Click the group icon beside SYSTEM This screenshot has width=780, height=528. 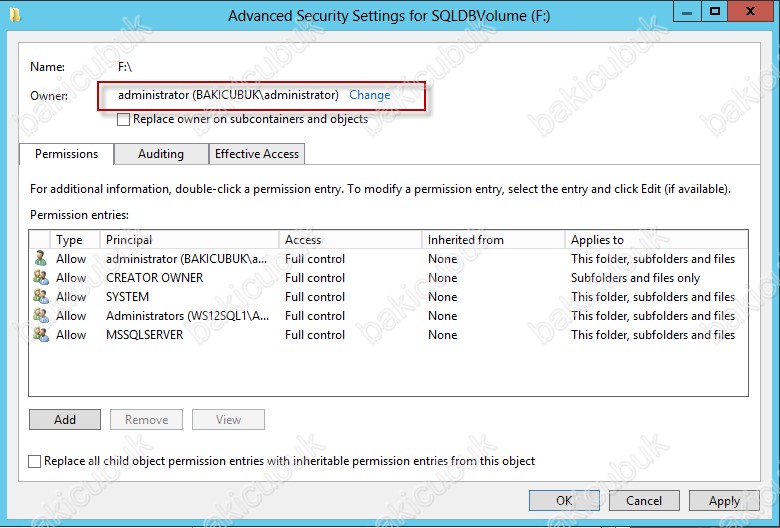click(x=40, y=297)
